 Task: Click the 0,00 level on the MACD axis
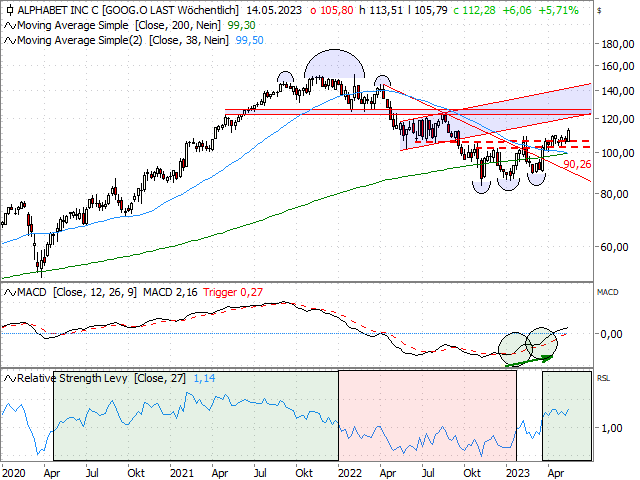611,334
